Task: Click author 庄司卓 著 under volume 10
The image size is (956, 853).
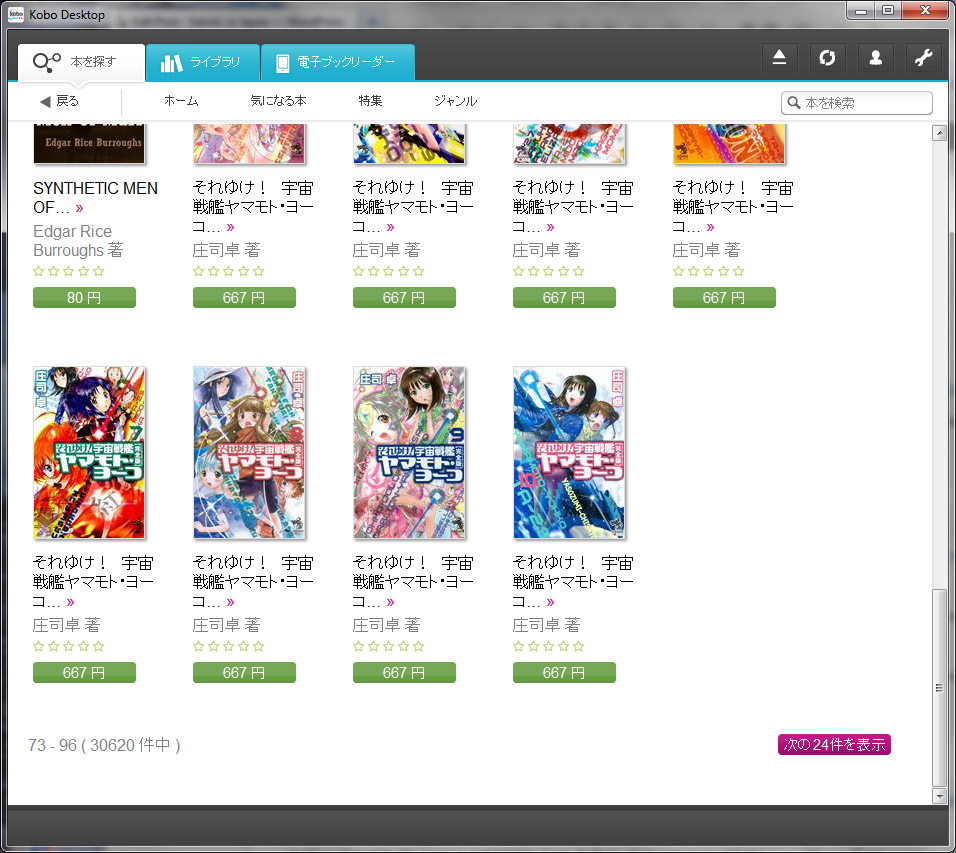Action: tap(547, 625)
